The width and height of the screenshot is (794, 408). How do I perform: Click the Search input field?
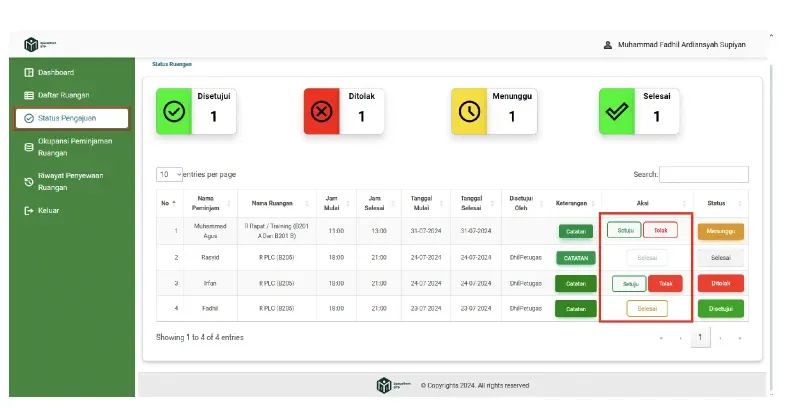(704, 174)
